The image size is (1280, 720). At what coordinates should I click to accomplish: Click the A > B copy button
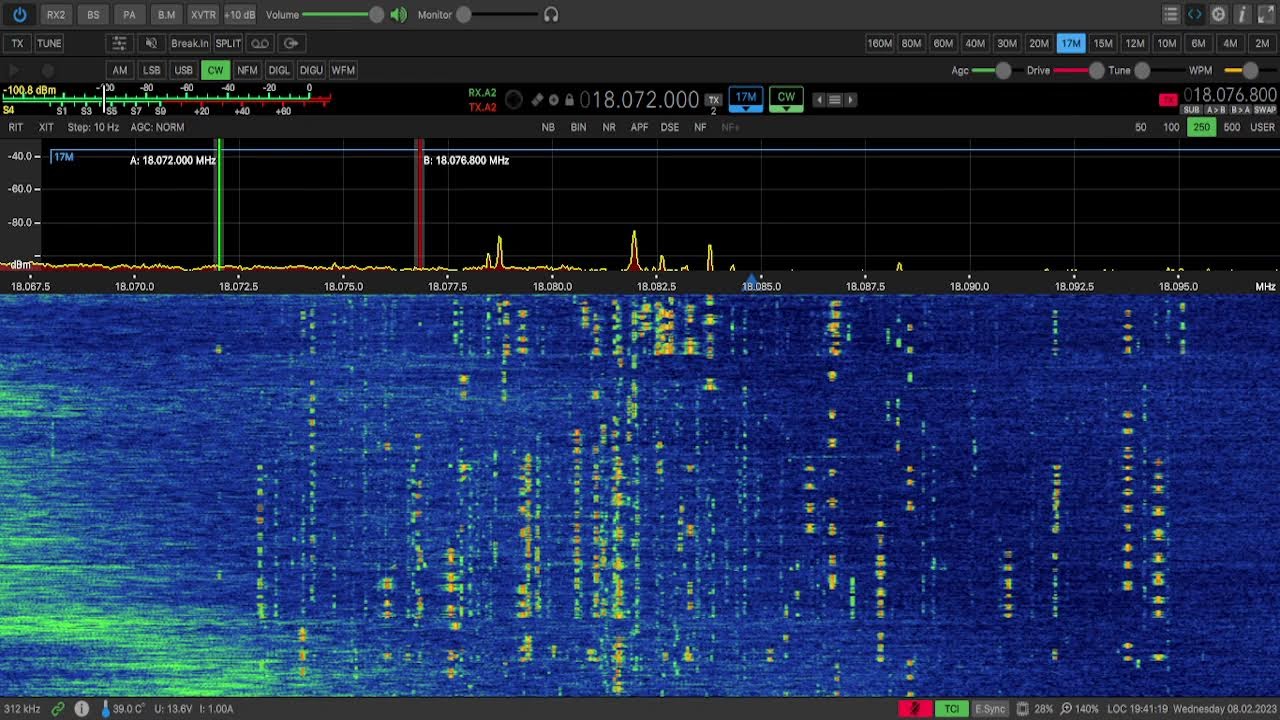1216,110
